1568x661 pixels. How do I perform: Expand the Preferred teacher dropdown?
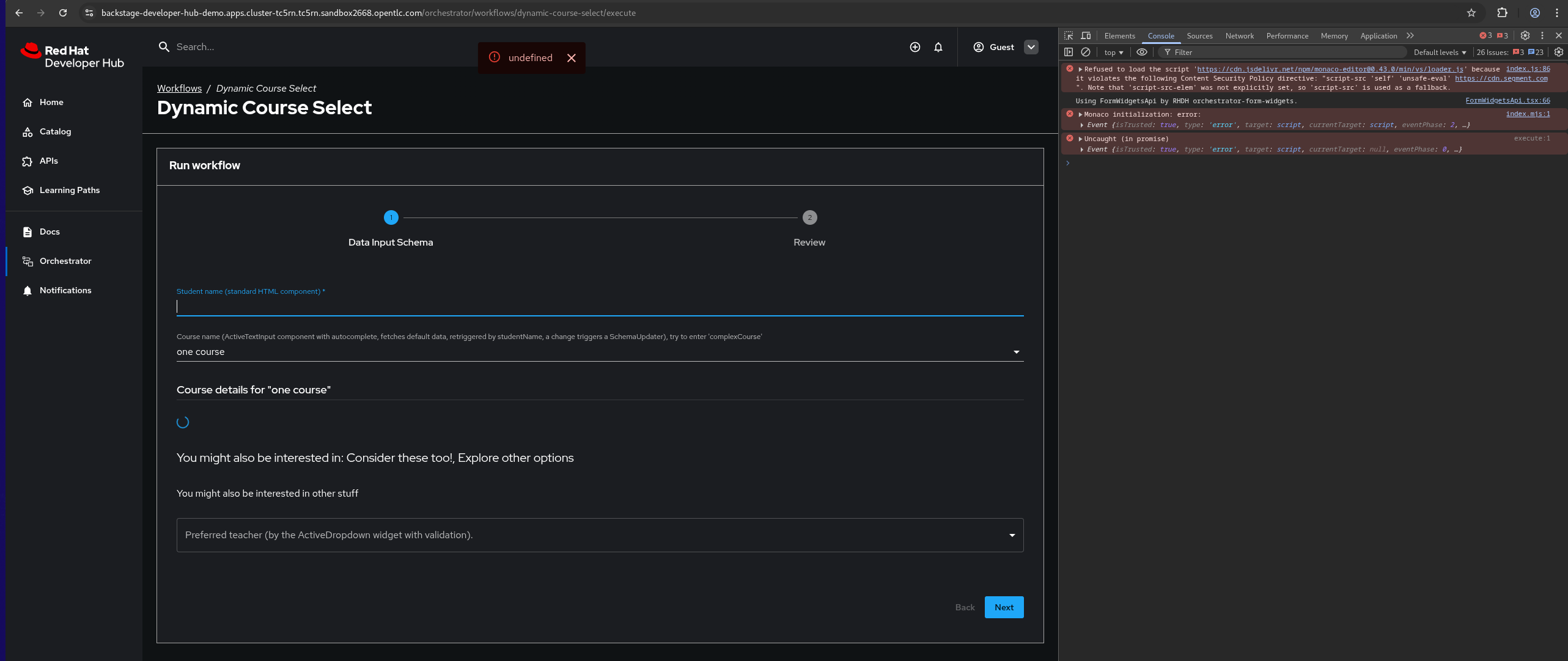click(1012, 535)
